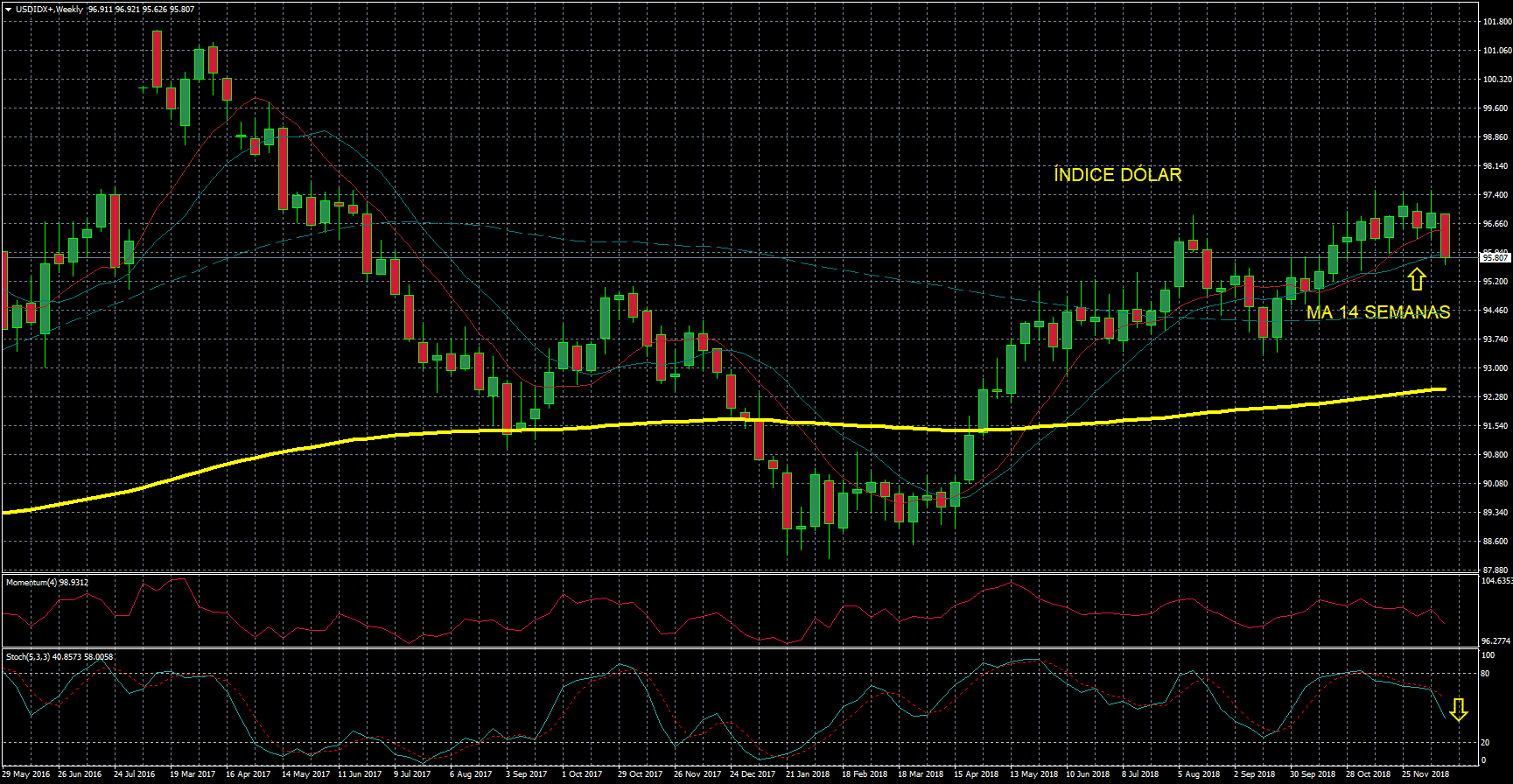1513x784 pixels.
Task: Select the MA 14 SEMANAS text annotation
Action: pyautogui.click(x=1377, y=312)
